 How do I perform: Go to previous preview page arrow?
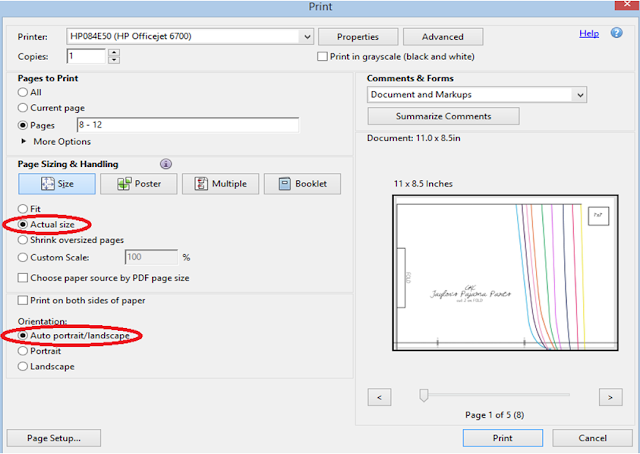[x=379, y=397]
